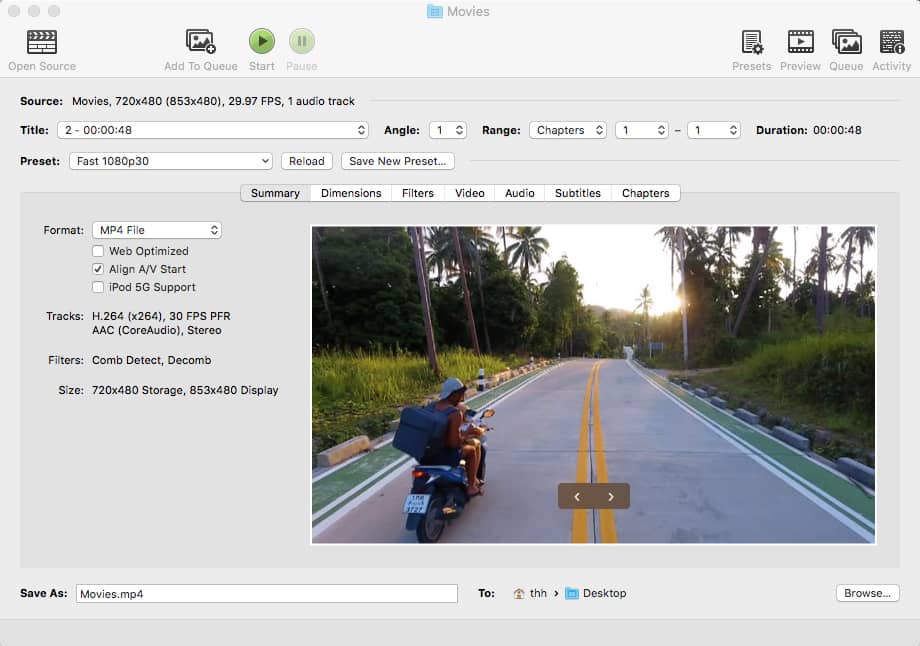This screenshot has width=920, height=646.
Task: Open the Presets panel icon
Action: coord(751,42)
